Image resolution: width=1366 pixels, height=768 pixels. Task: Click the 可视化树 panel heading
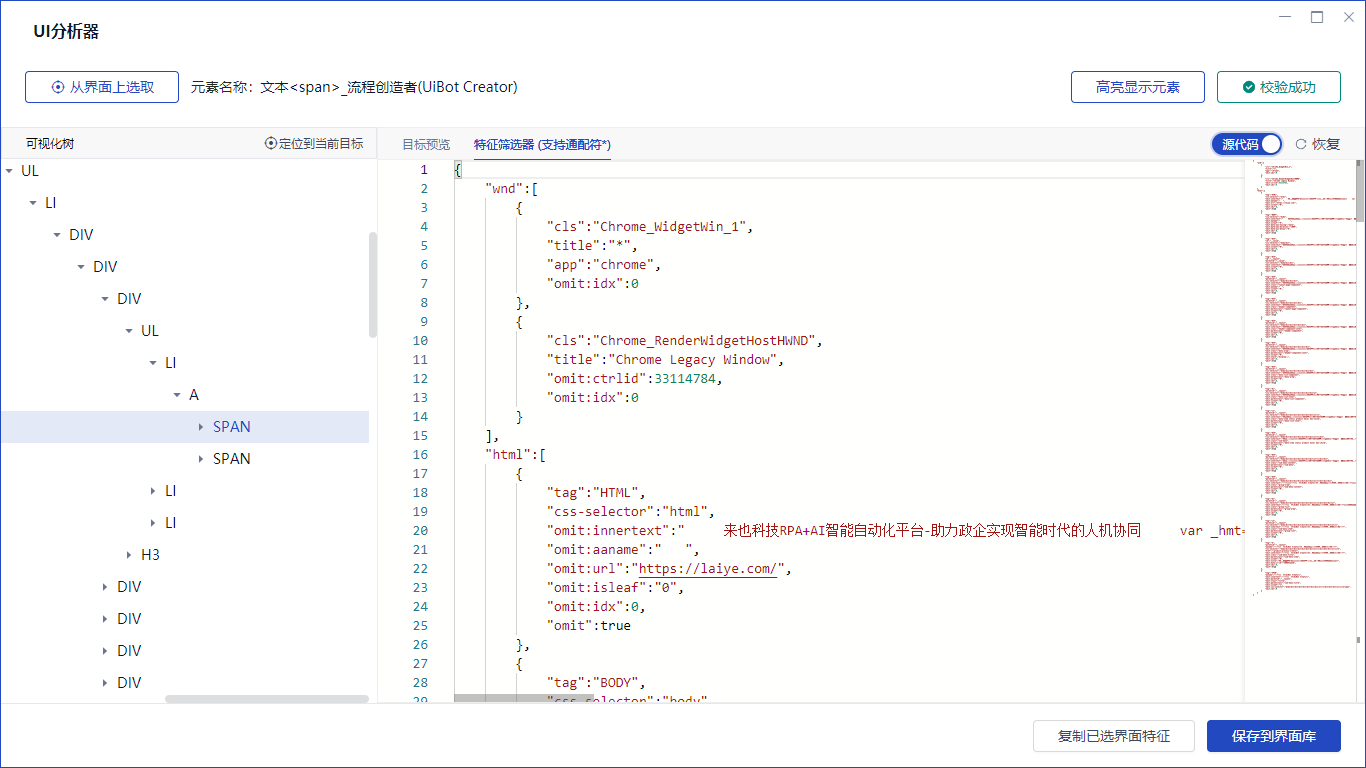[50, 143]
